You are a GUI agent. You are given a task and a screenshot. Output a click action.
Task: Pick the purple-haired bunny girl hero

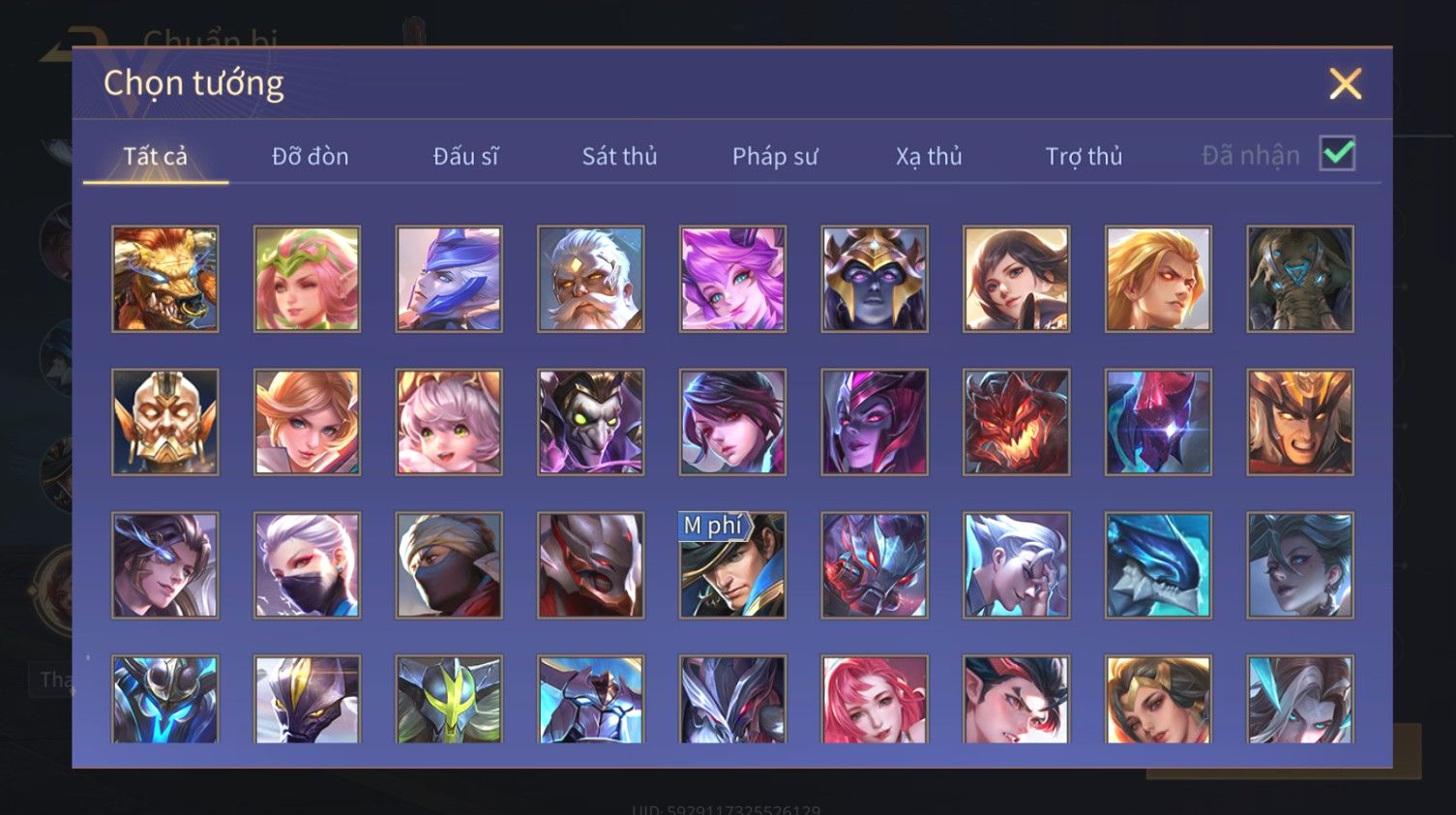[x=732, y=279]
